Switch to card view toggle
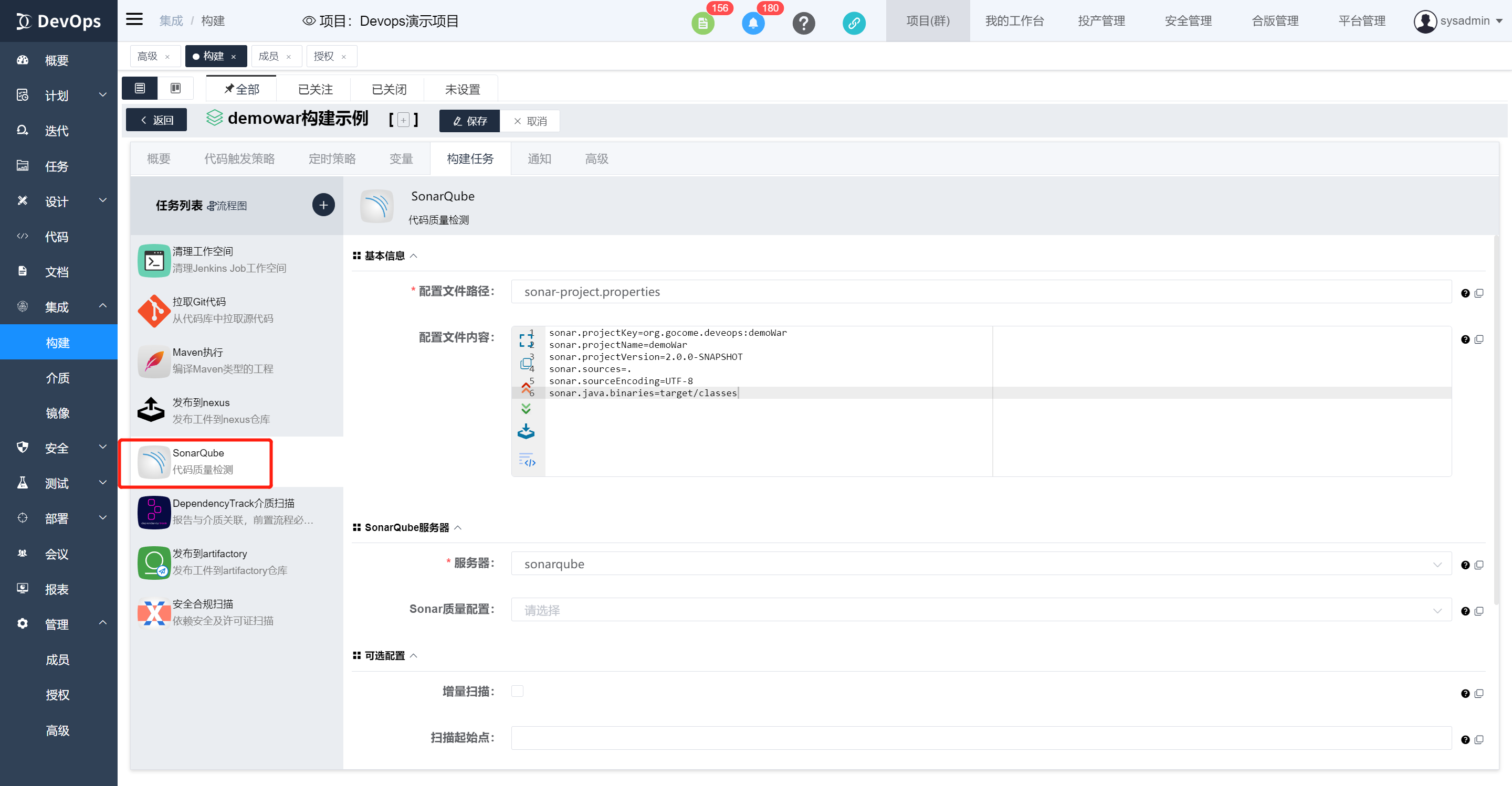This screenshot has height=786, width=1512. [175, 88]
